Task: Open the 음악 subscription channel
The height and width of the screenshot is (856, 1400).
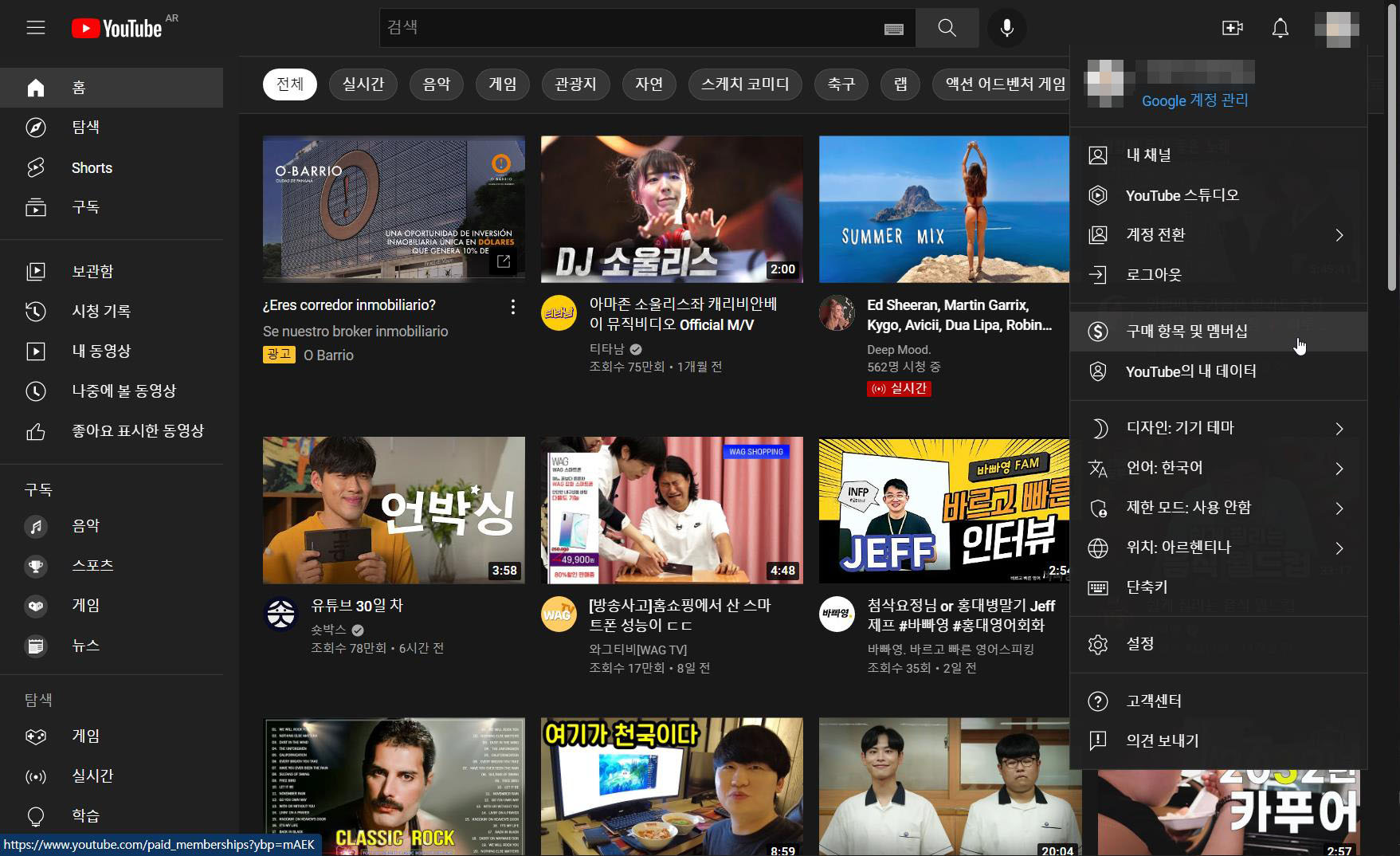Action: coord(112,526)
